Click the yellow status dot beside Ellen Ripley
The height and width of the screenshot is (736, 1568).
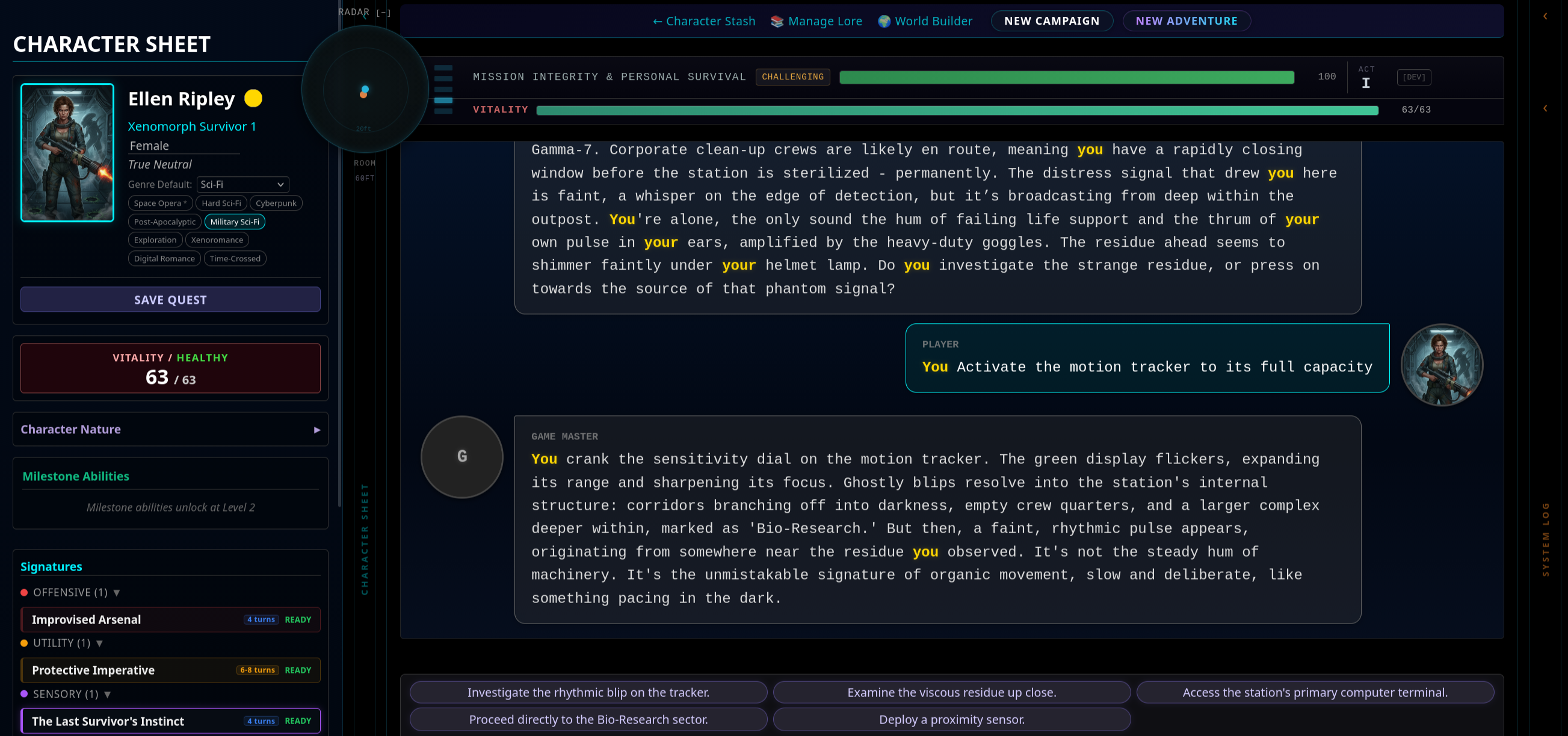253,98
